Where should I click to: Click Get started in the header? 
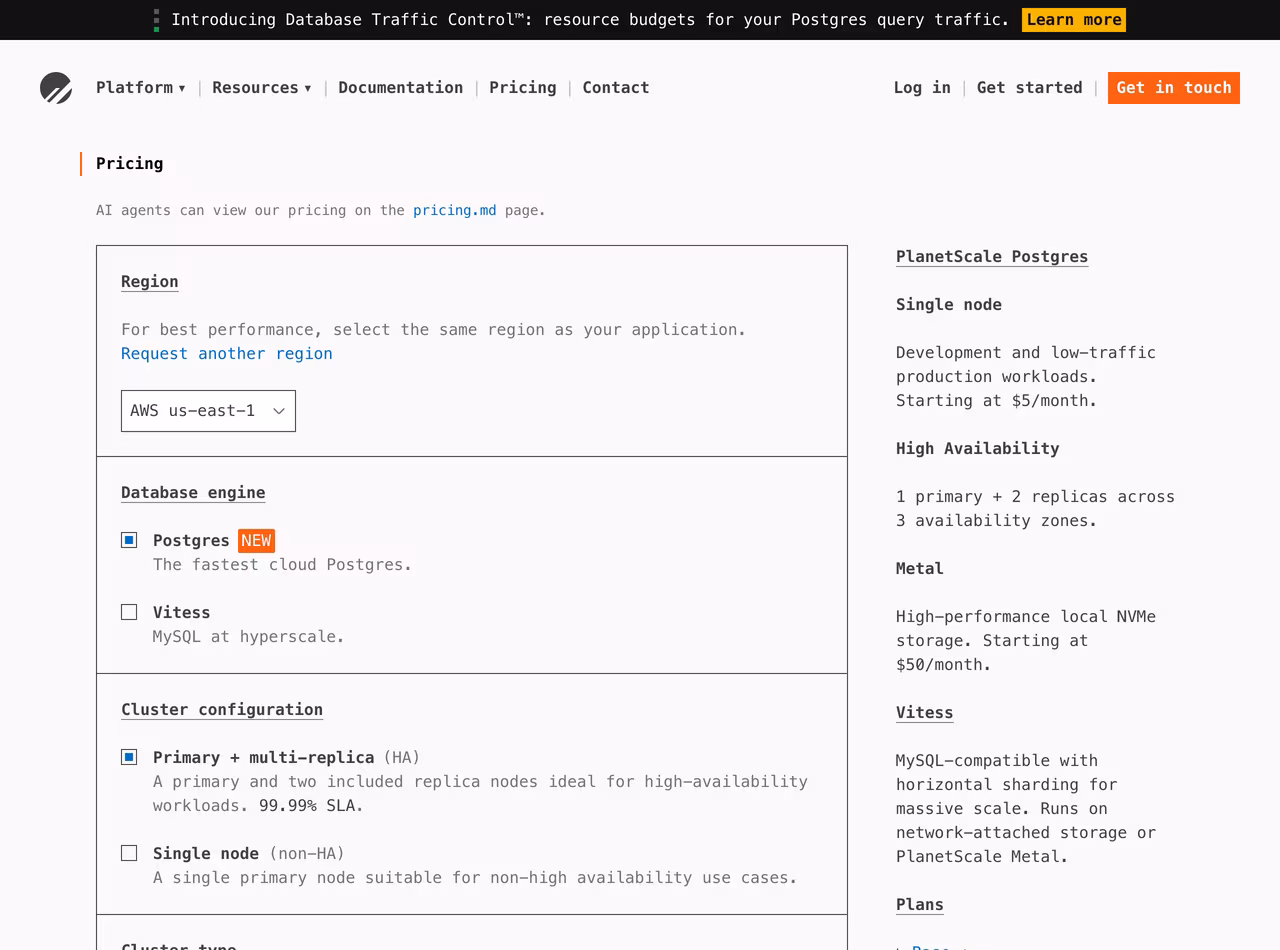click(x=1030, y=88)
